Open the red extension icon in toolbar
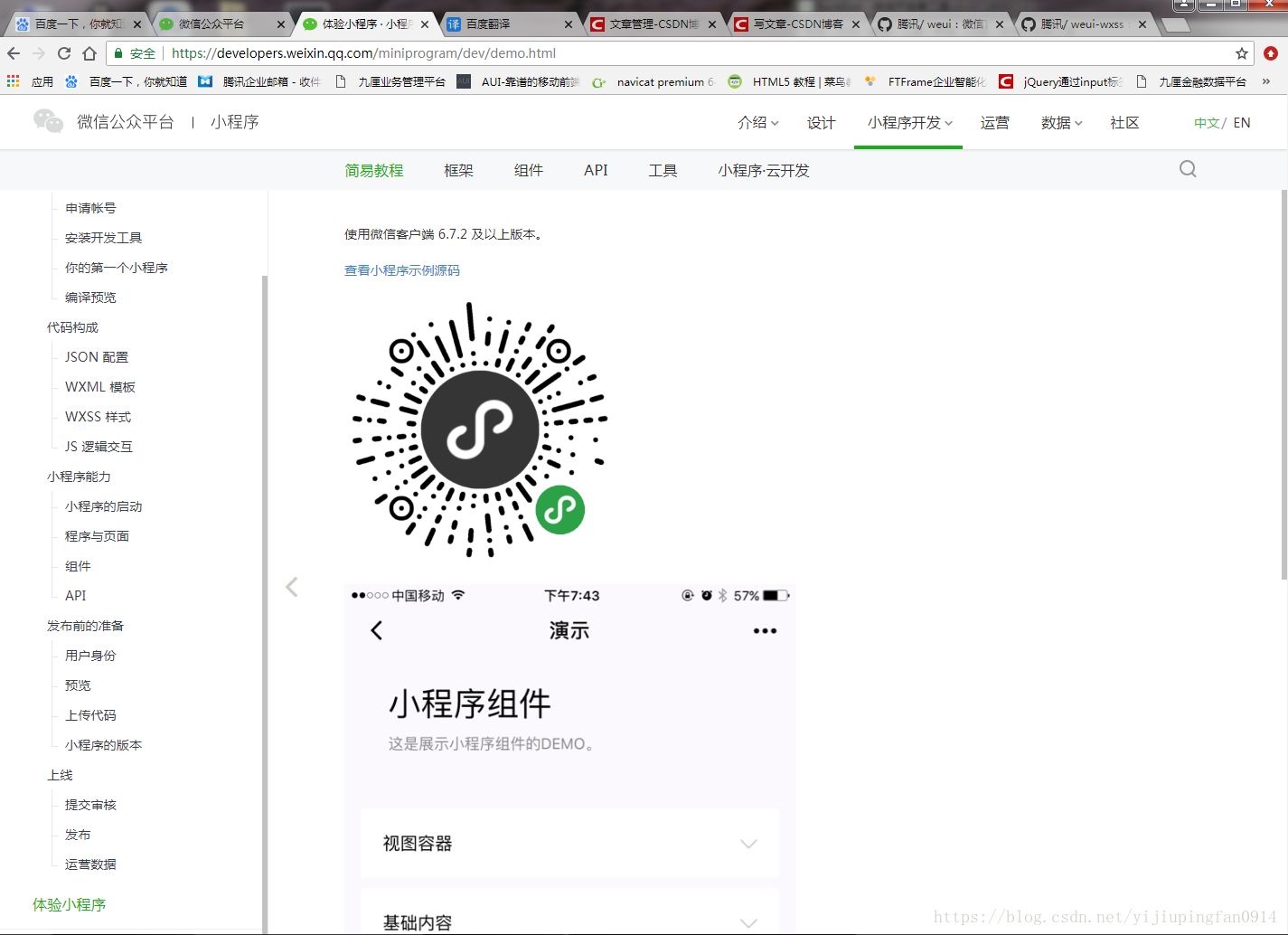The width and height of the screenshot is (1288, 935). pyautogui.click(x=1271, y=53)
